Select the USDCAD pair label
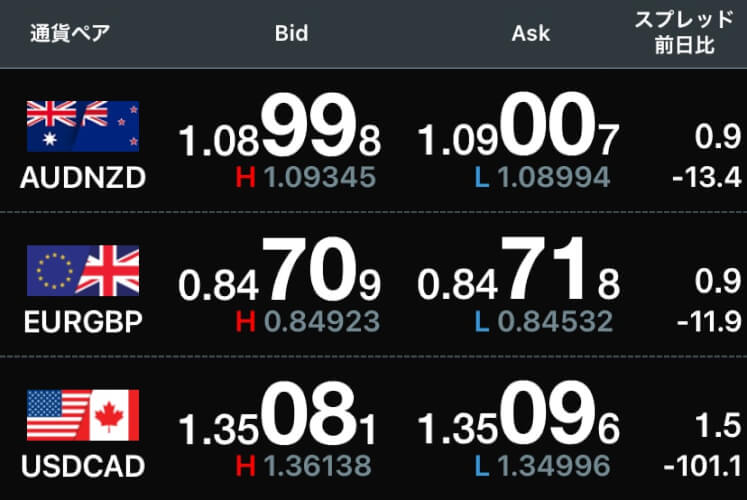The width and height of the screenshot is (747, 500). coord(82,466)
